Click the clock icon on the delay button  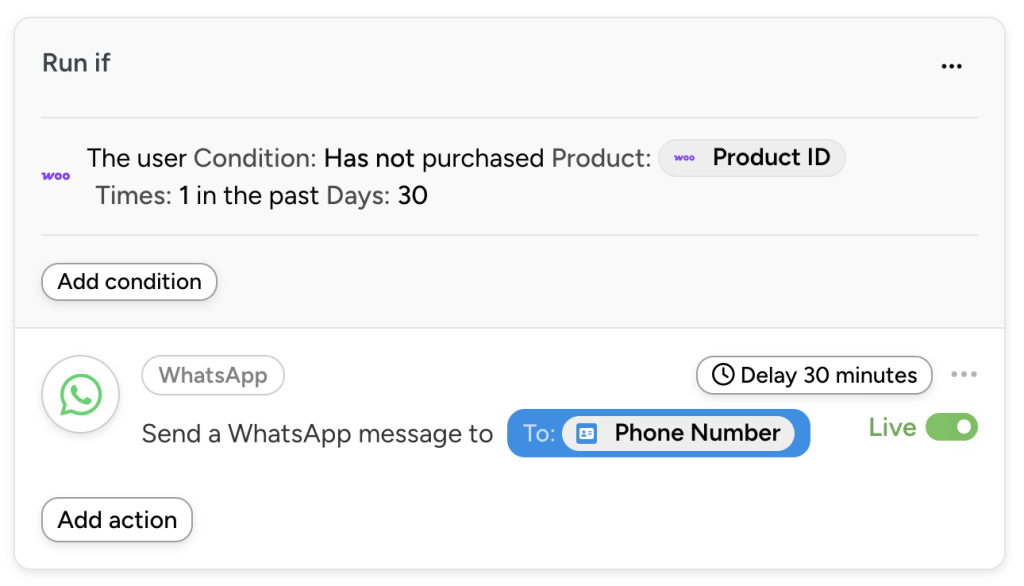click(x=723, y=375)
